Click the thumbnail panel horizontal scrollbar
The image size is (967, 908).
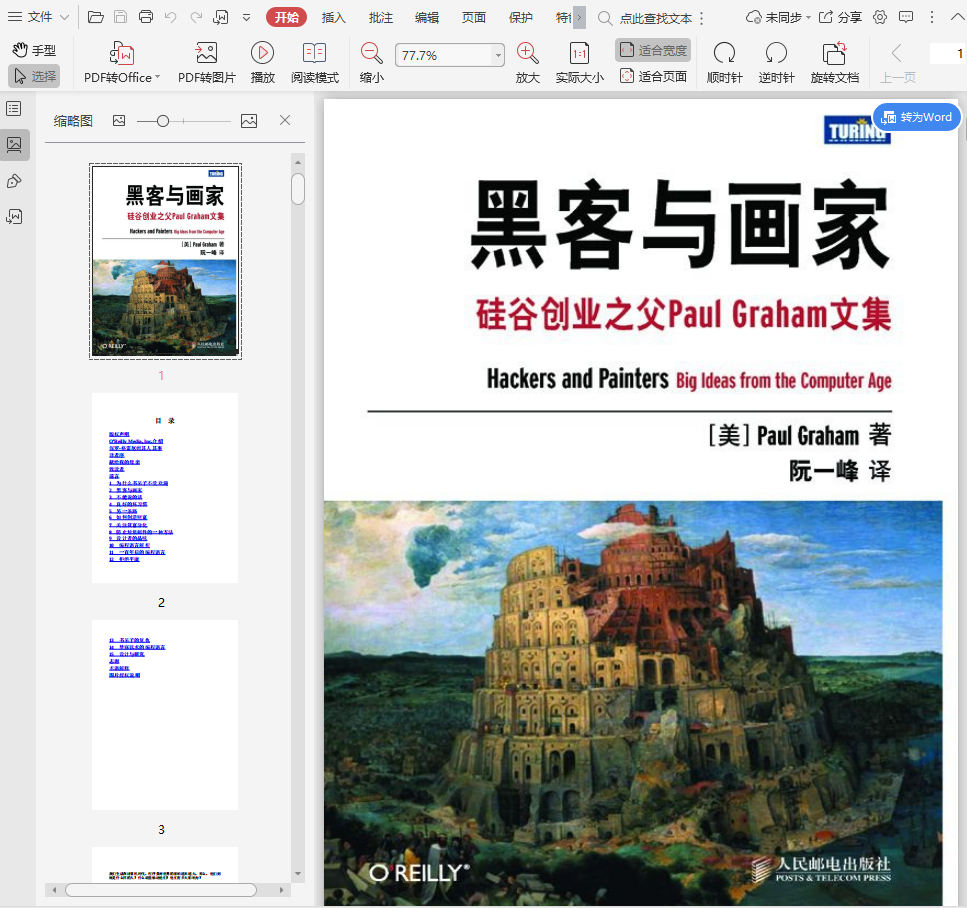click(x=161, y=890)
